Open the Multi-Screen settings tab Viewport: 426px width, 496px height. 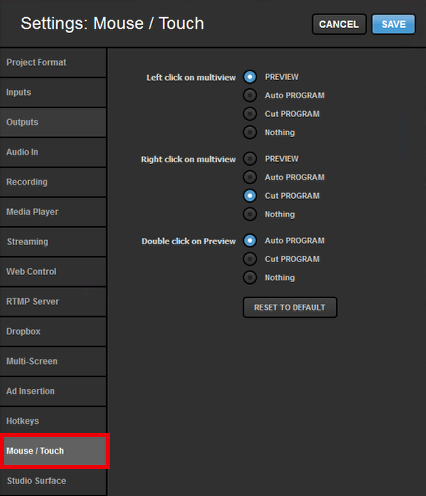coord(53,361)
